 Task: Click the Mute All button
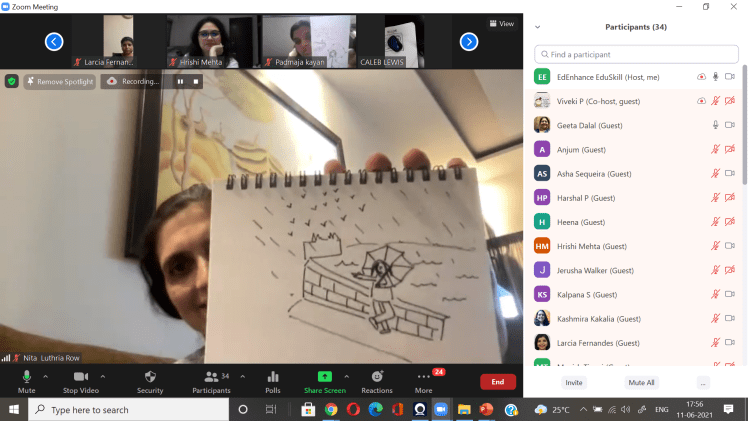[641, 382]
